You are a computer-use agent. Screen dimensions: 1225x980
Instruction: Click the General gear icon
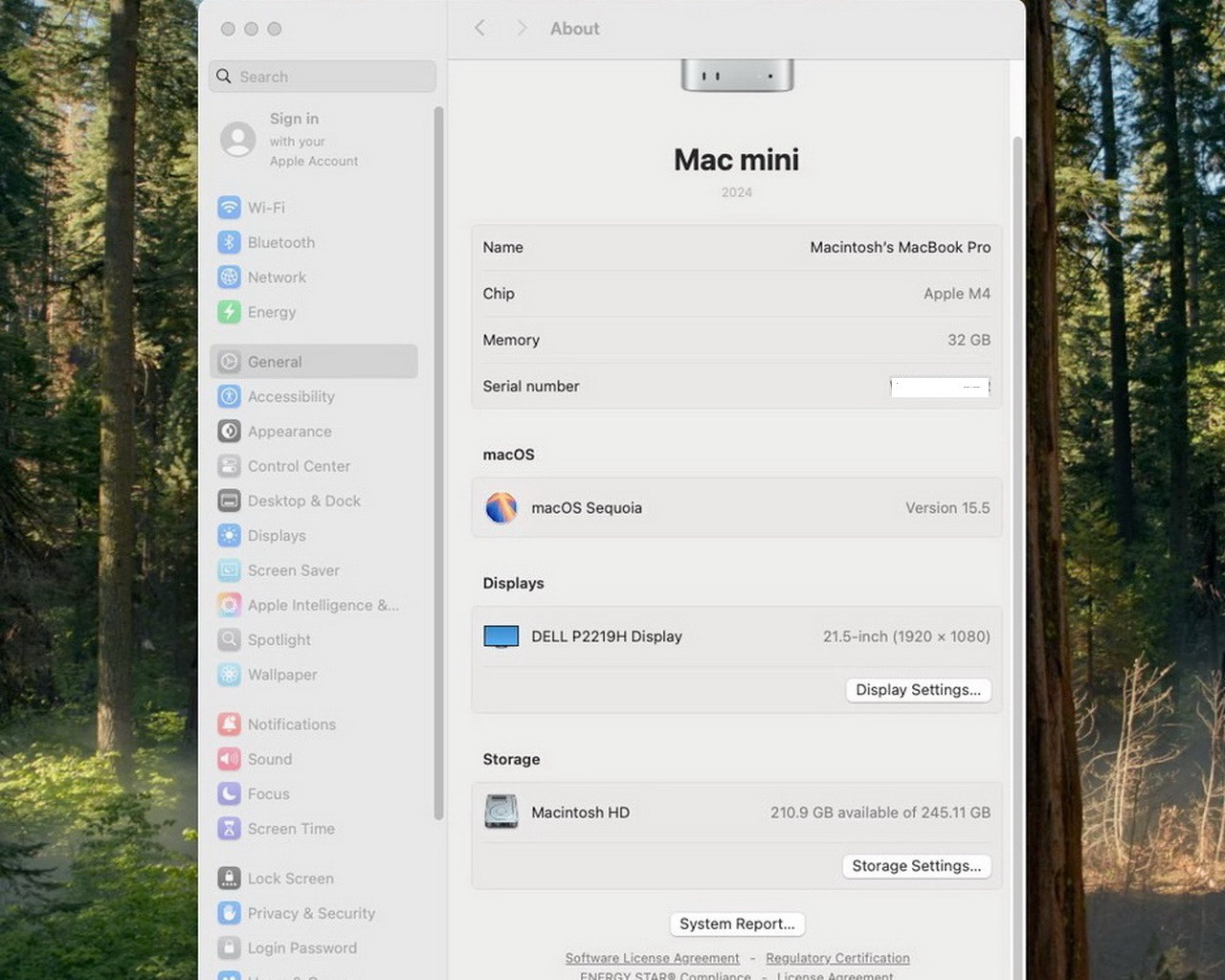(229, 362)
